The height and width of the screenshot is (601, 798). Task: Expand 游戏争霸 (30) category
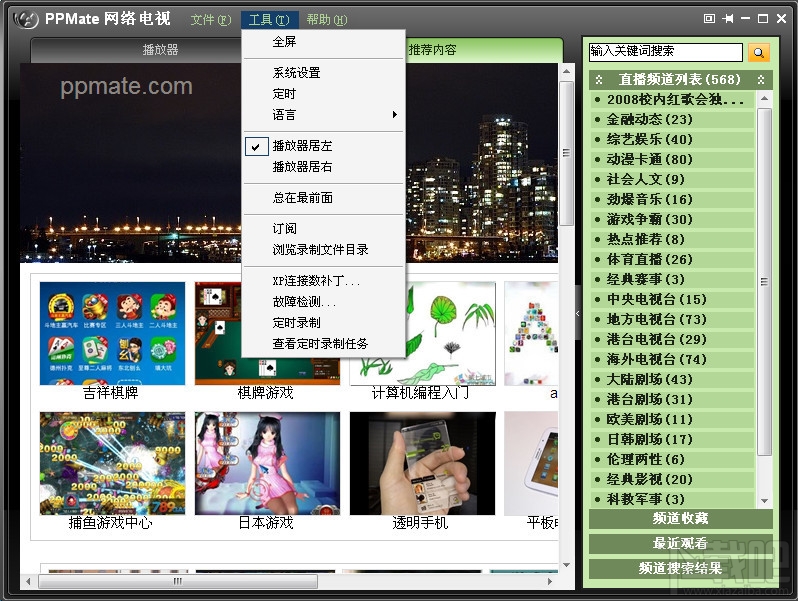coord(673,219)
